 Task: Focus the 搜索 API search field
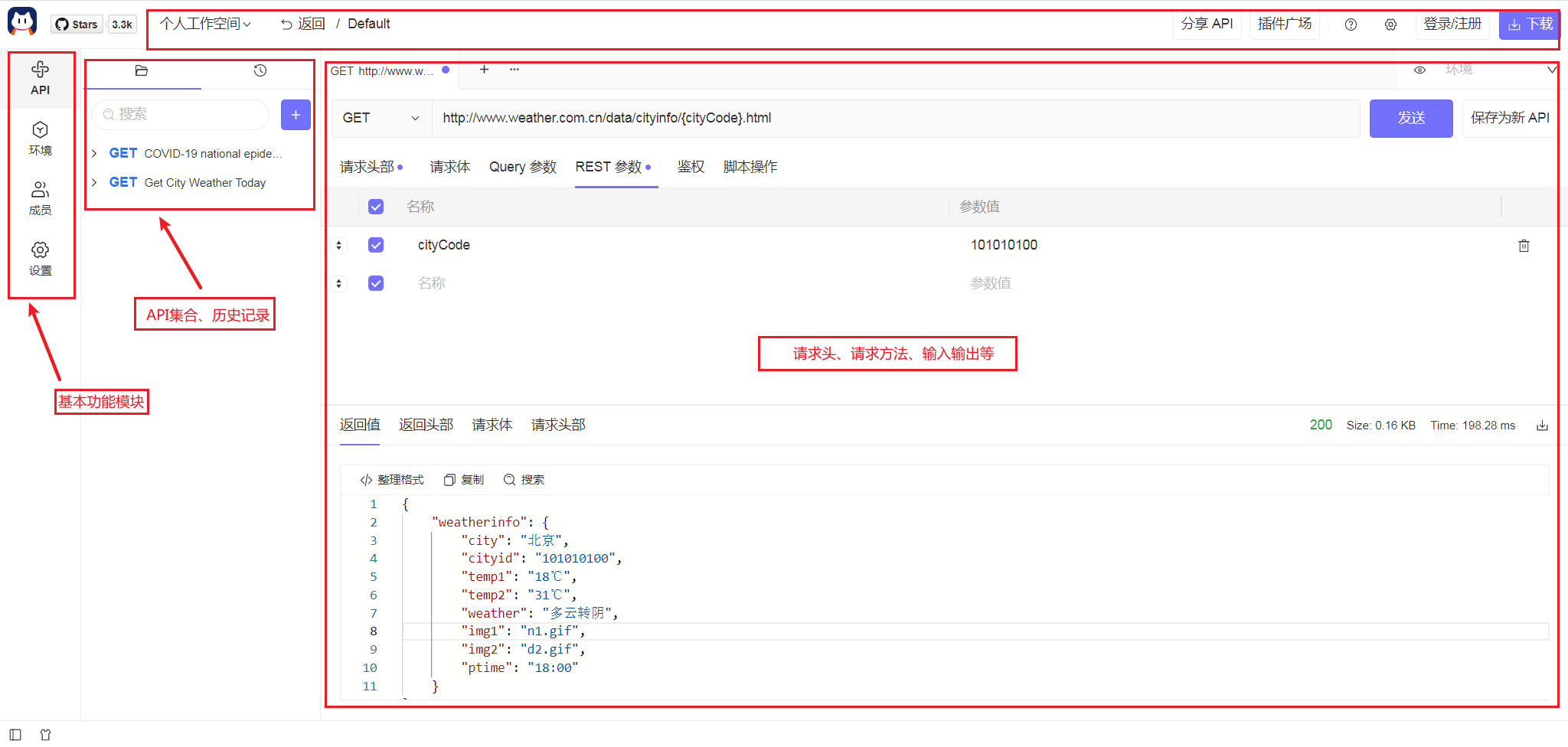click(181, 115)
